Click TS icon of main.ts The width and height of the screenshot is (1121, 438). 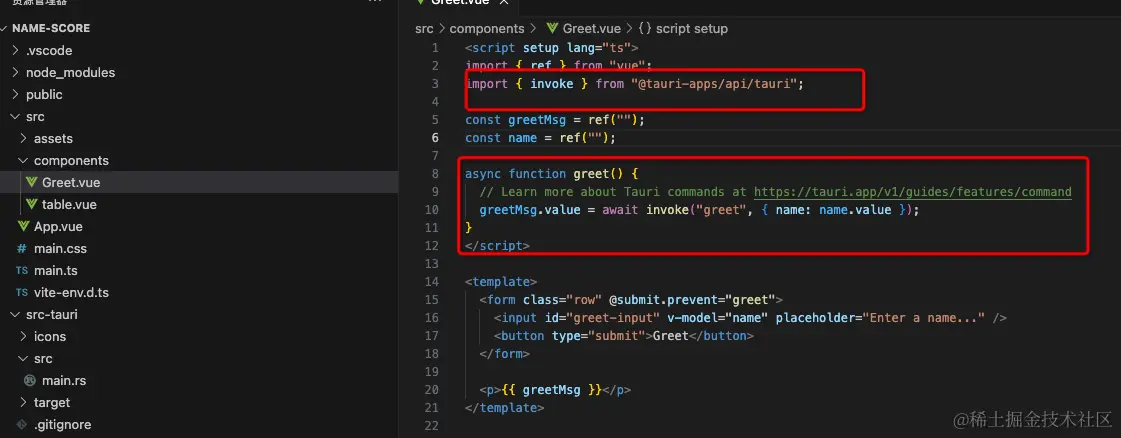click(x=21, y=271)
